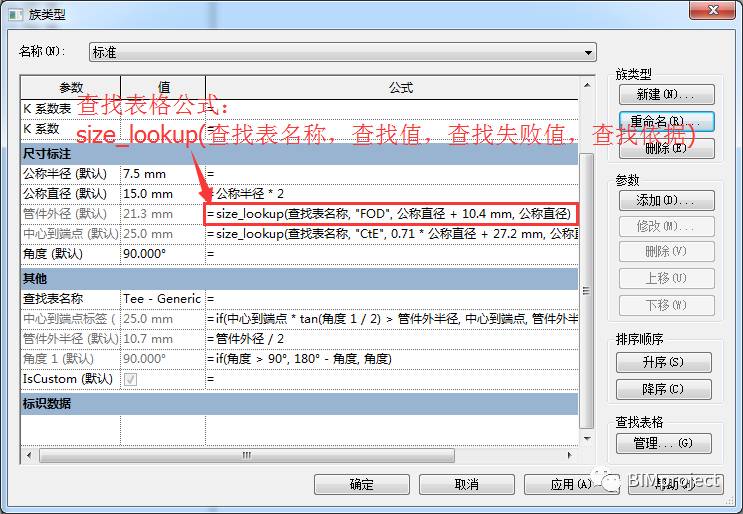Select the IsCustom (默认) parameter
The width and height of the screenshot is (743, 514).
click(71, 379)
